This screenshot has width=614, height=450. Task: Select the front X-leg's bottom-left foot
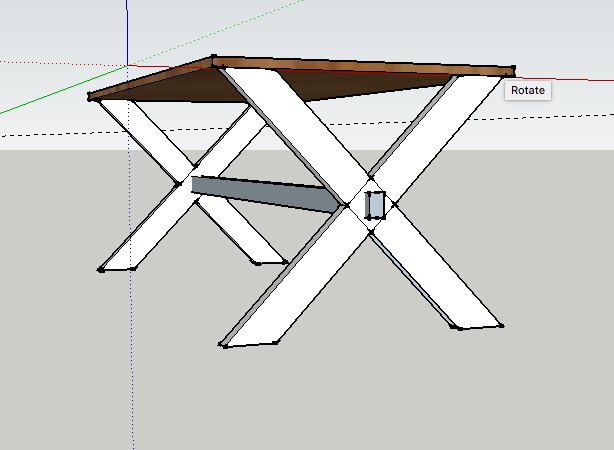[248, 340]
